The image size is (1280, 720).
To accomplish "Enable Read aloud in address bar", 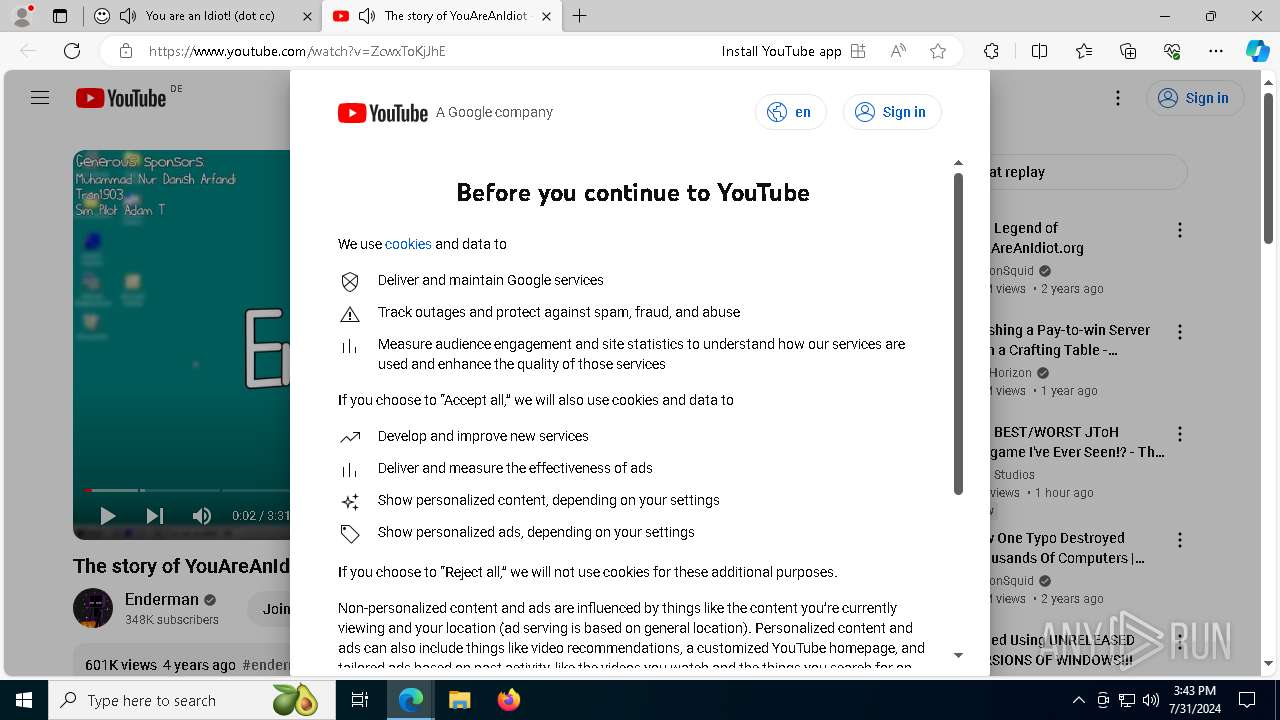I will pyautogui.click(x=898, y=51).
